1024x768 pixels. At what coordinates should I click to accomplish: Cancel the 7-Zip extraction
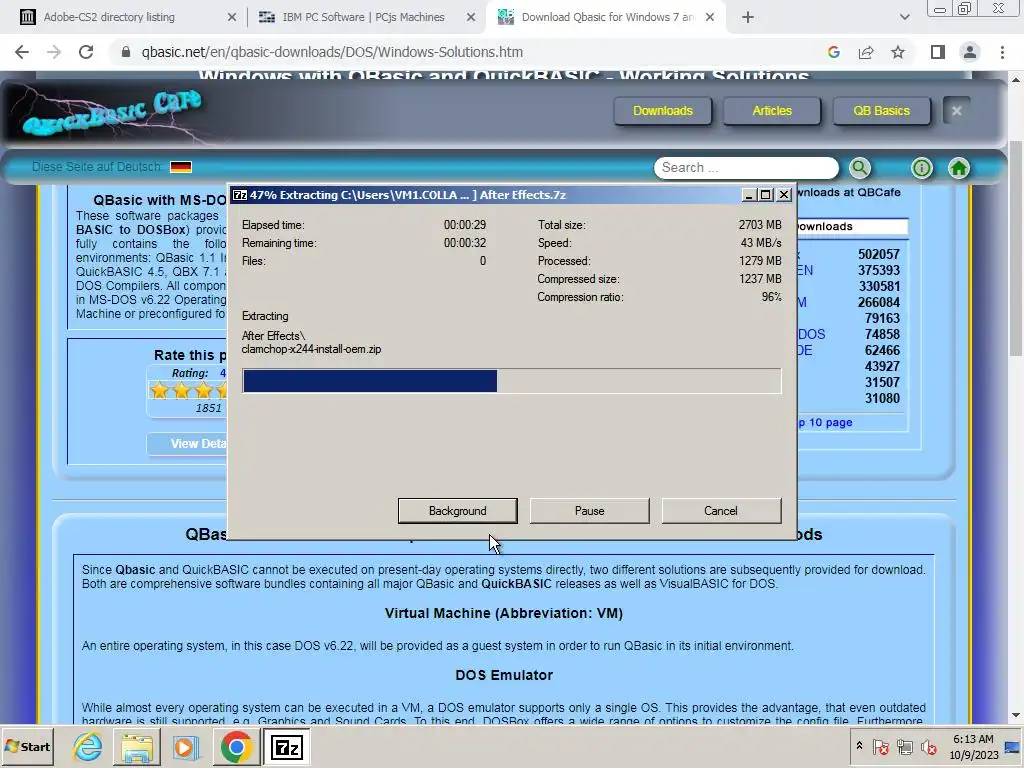(721, 511)
